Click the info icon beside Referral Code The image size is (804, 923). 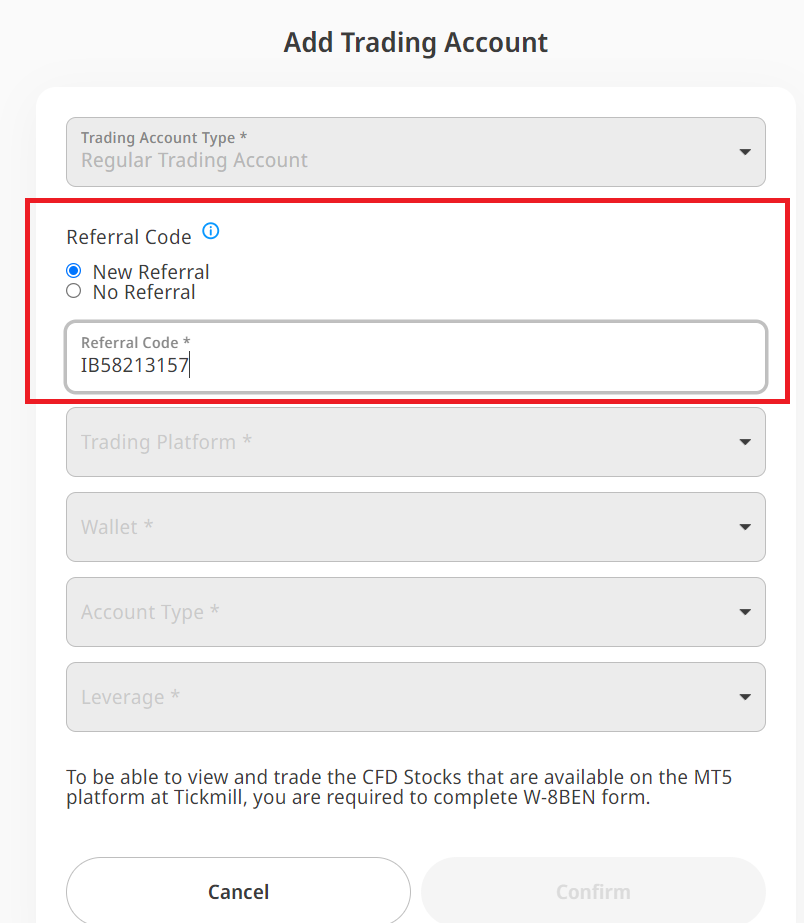point(210,231)
